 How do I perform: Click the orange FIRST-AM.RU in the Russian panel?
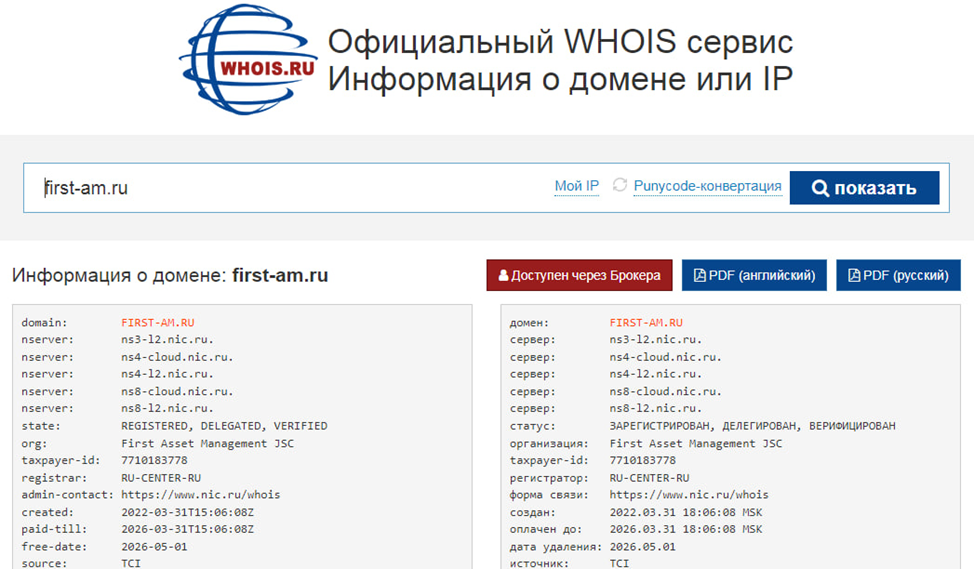click(x=646, y=323)
